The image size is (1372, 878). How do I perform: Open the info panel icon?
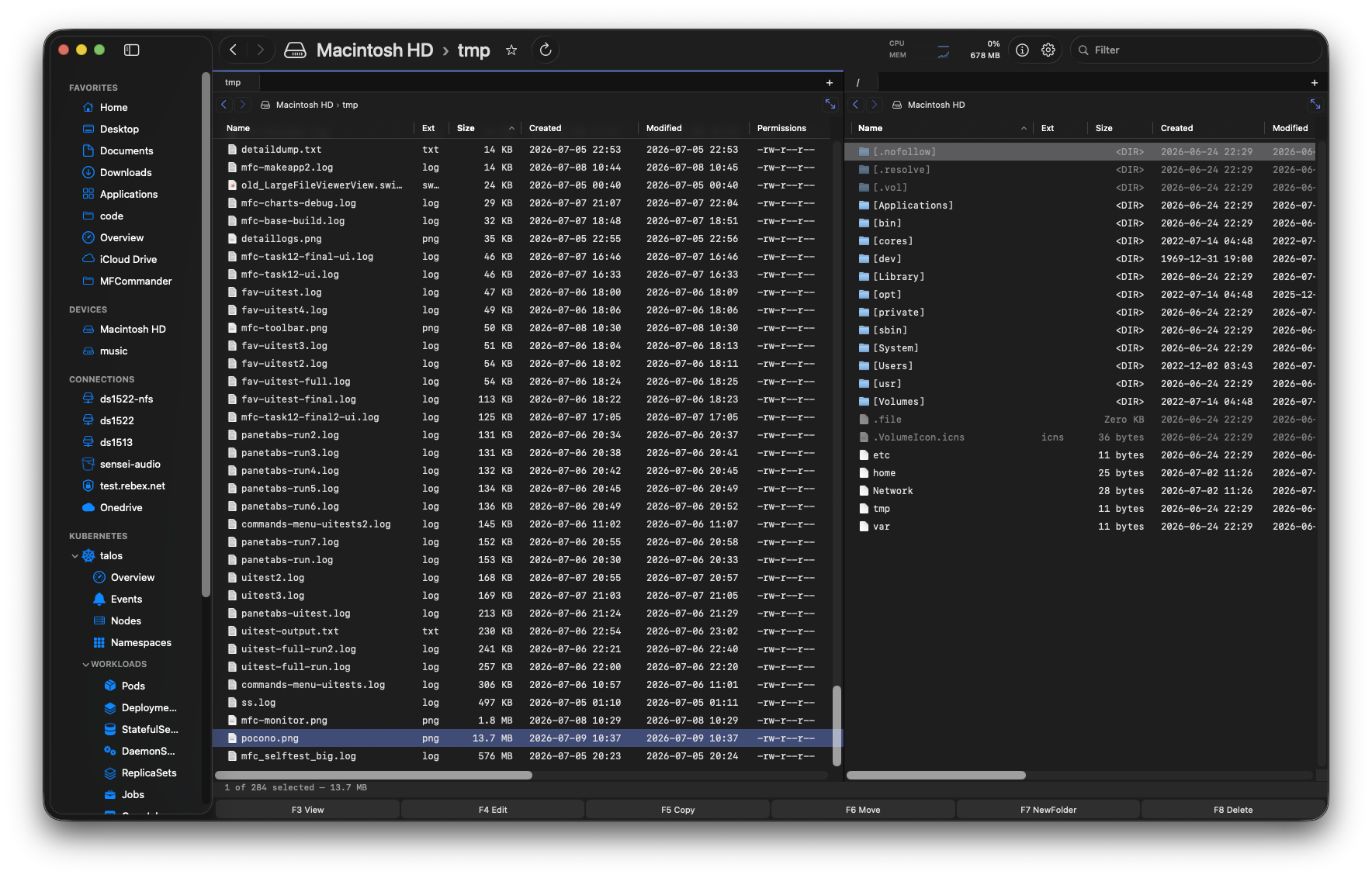click(1022, 50)
